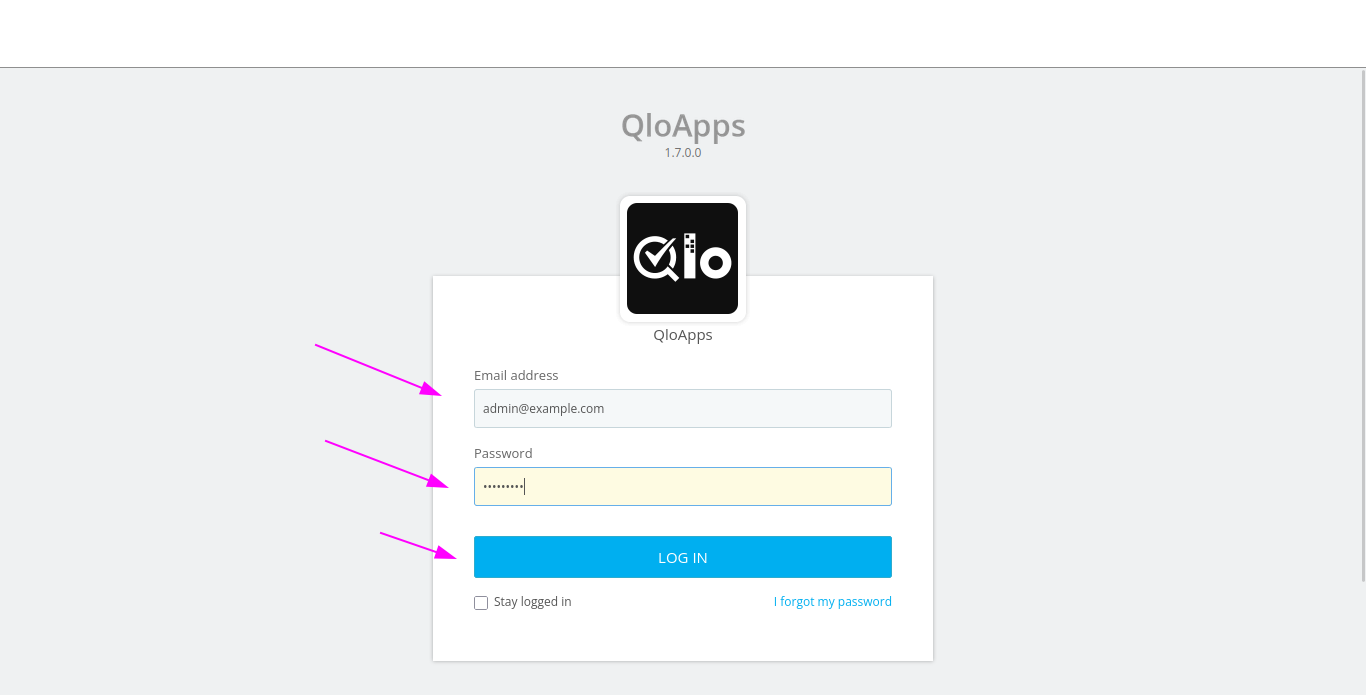This screenshot has height=695, width=1366.
Task: Submit with the LOG IN button
Action: pyautogui.click(x=683, y=557)
